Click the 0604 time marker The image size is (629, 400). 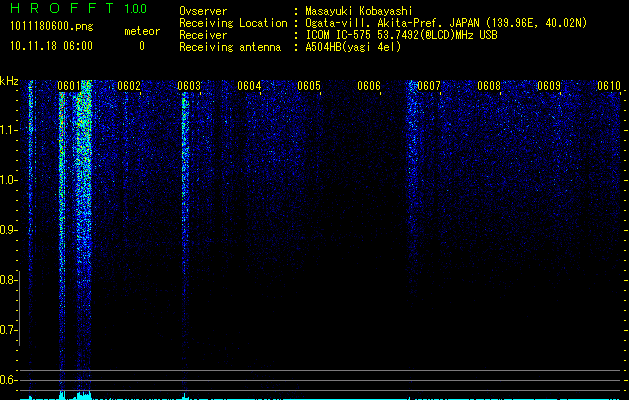tap(249, 86)
